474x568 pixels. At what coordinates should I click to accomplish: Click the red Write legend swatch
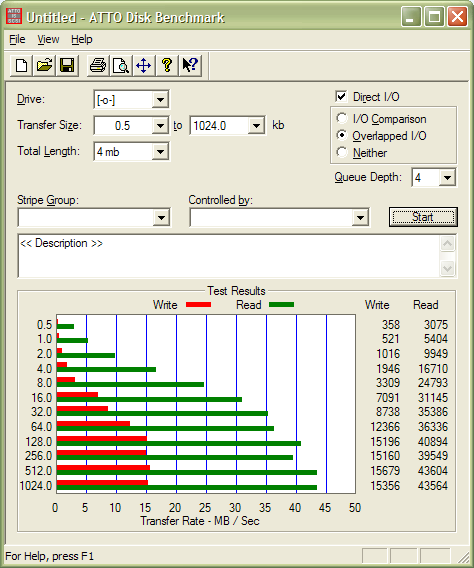(x=198, y=305)
